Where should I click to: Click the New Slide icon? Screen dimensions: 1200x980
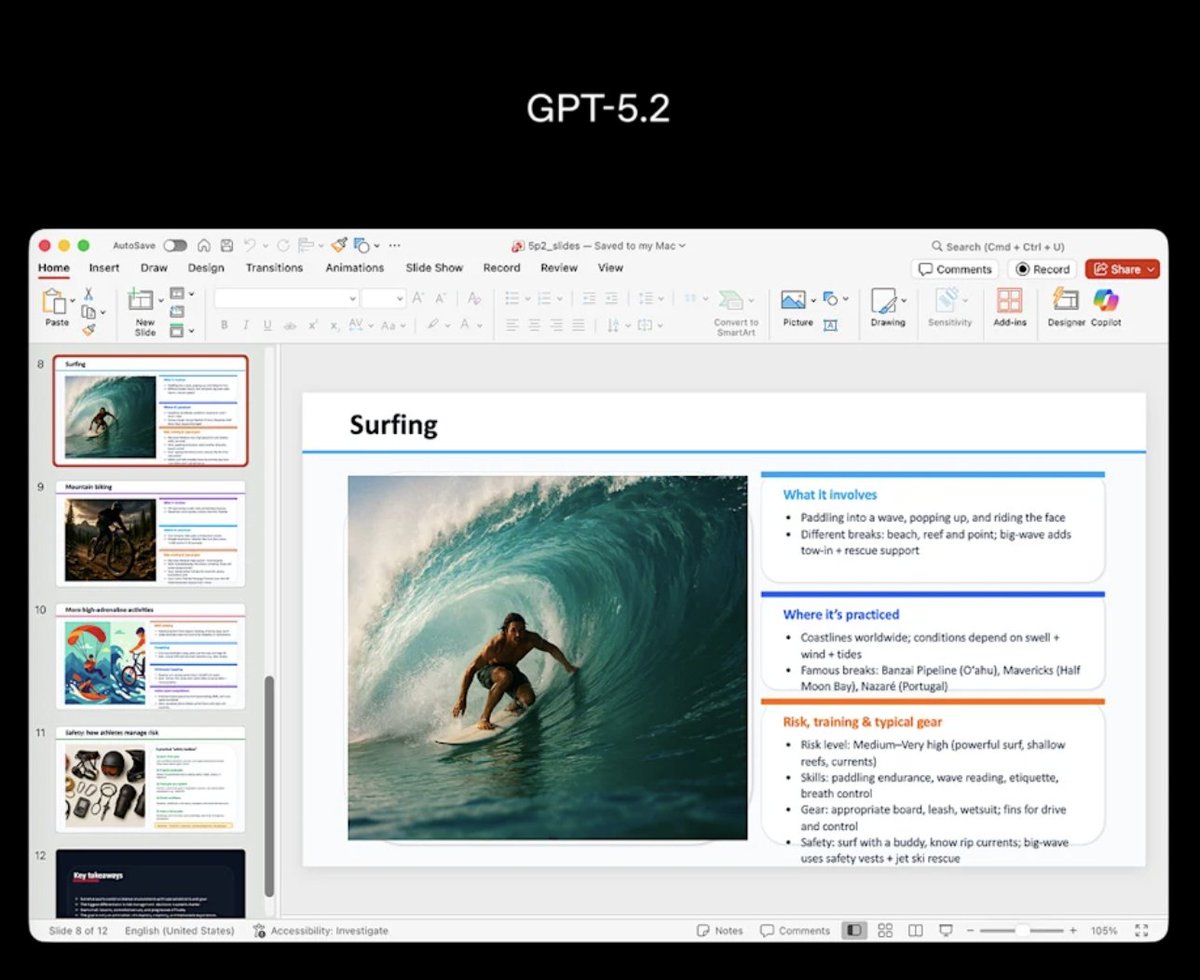tap(141, 300)
